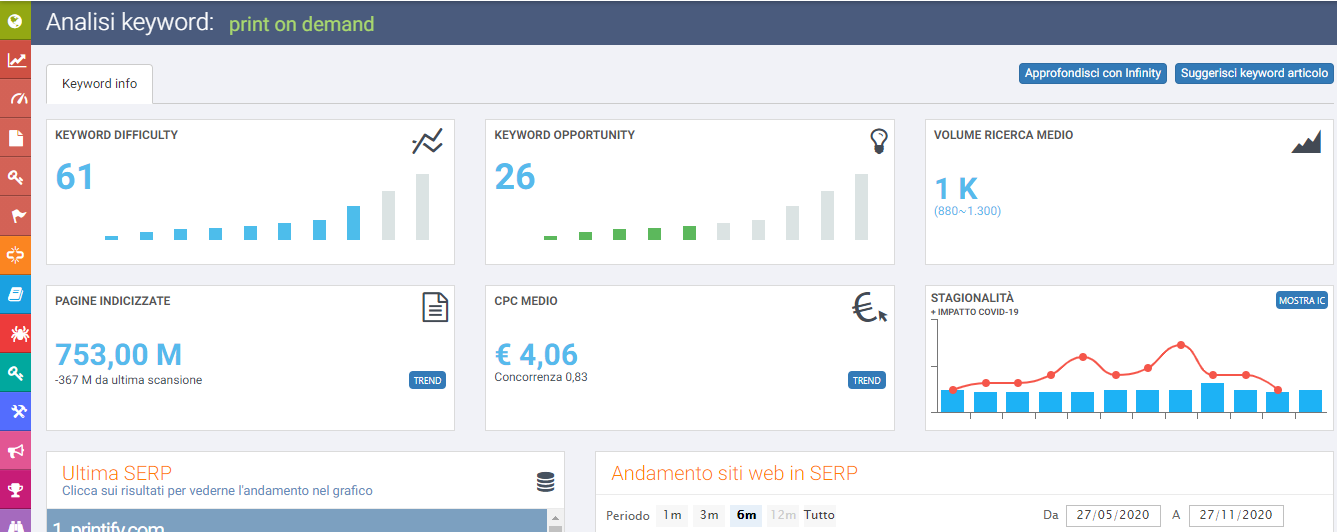Screen dimensions: 1337x532
Task: Show TREND for Pagine indicizzate
Action: coord(427,380)
